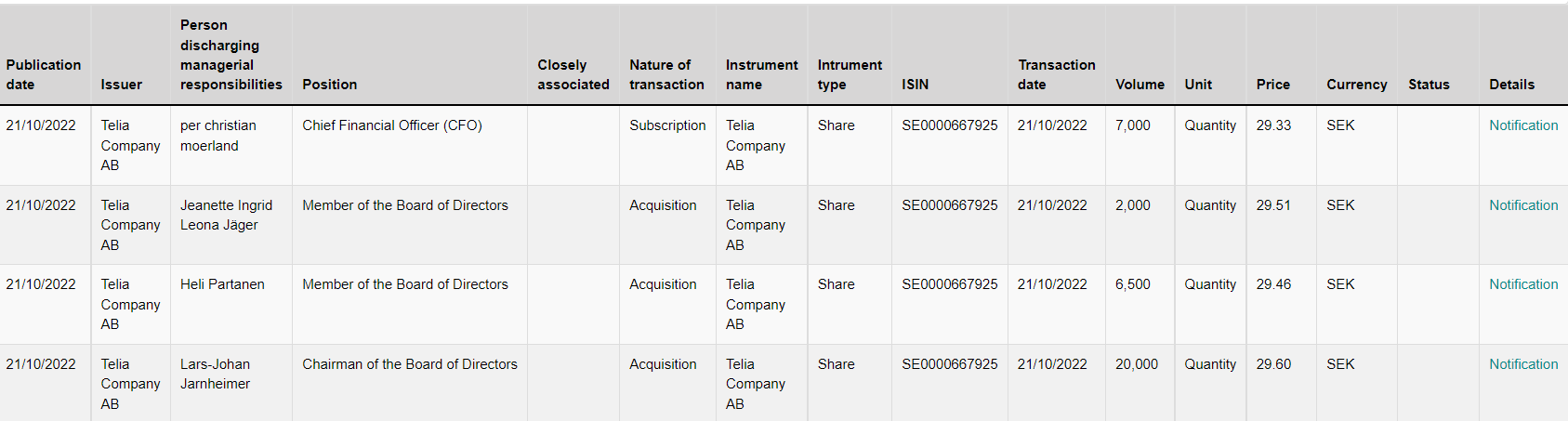The height and width of the screenshot is (421, 1568).
Task: Sort by Publication date column header
Action: (43, 74)
